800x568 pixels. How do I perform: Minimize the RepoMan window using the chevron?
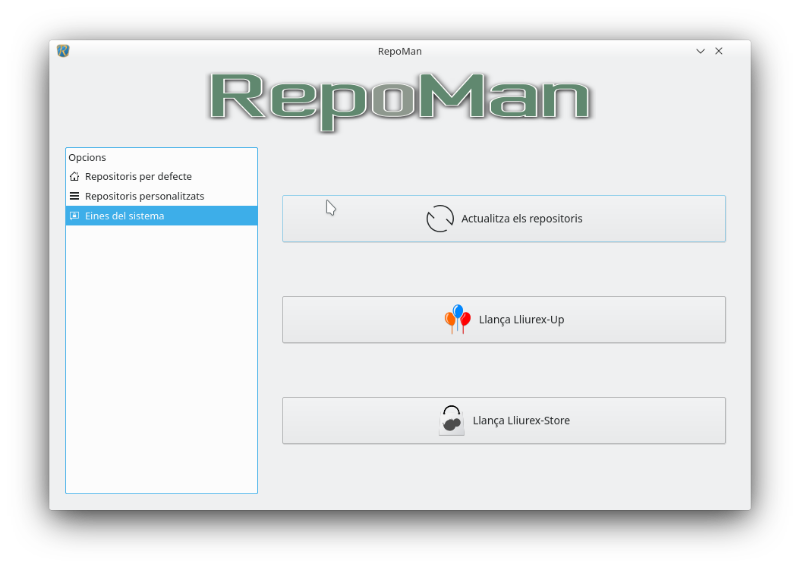[x=701, y=51]
